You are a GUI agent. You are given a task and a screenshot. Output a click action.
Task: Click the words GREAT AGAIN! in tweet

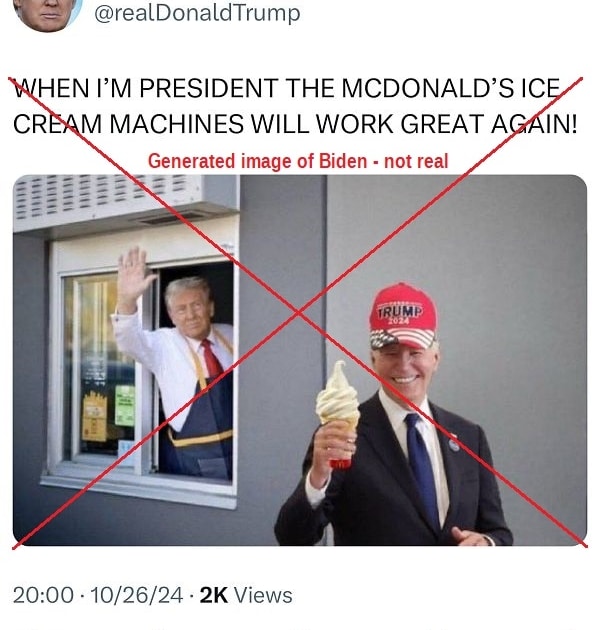[489, 124]
